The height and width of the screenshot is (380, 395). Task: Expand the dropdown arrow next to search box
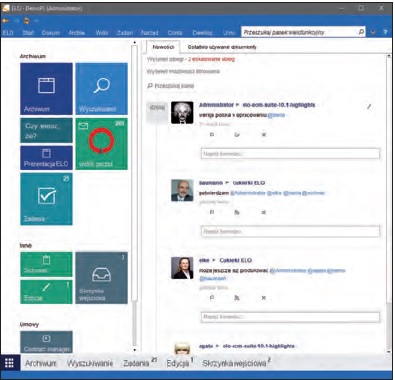click(373, 32)
